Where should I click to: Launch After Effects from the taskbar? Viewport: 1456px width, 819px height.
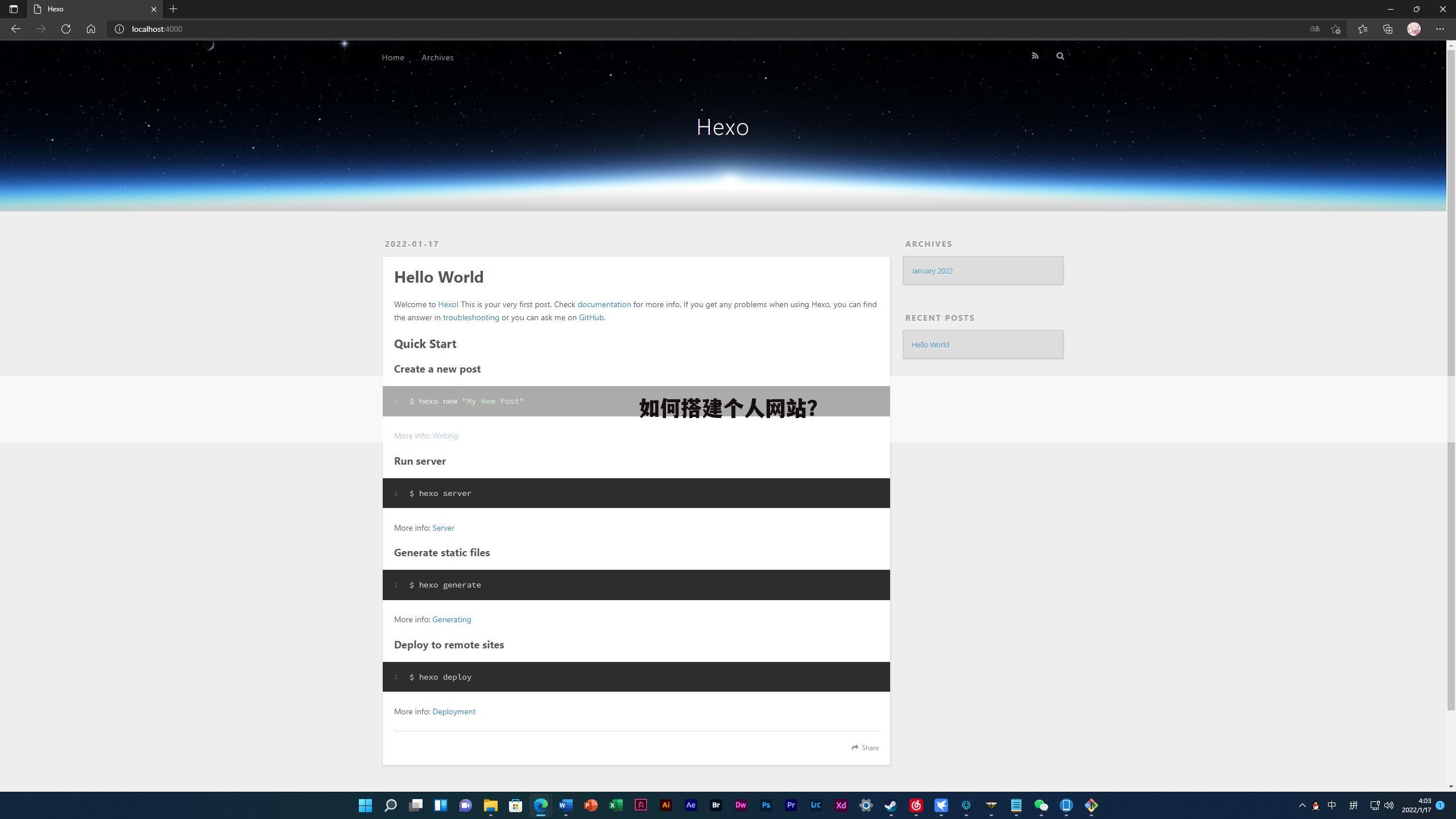click(x=690, y=805)
